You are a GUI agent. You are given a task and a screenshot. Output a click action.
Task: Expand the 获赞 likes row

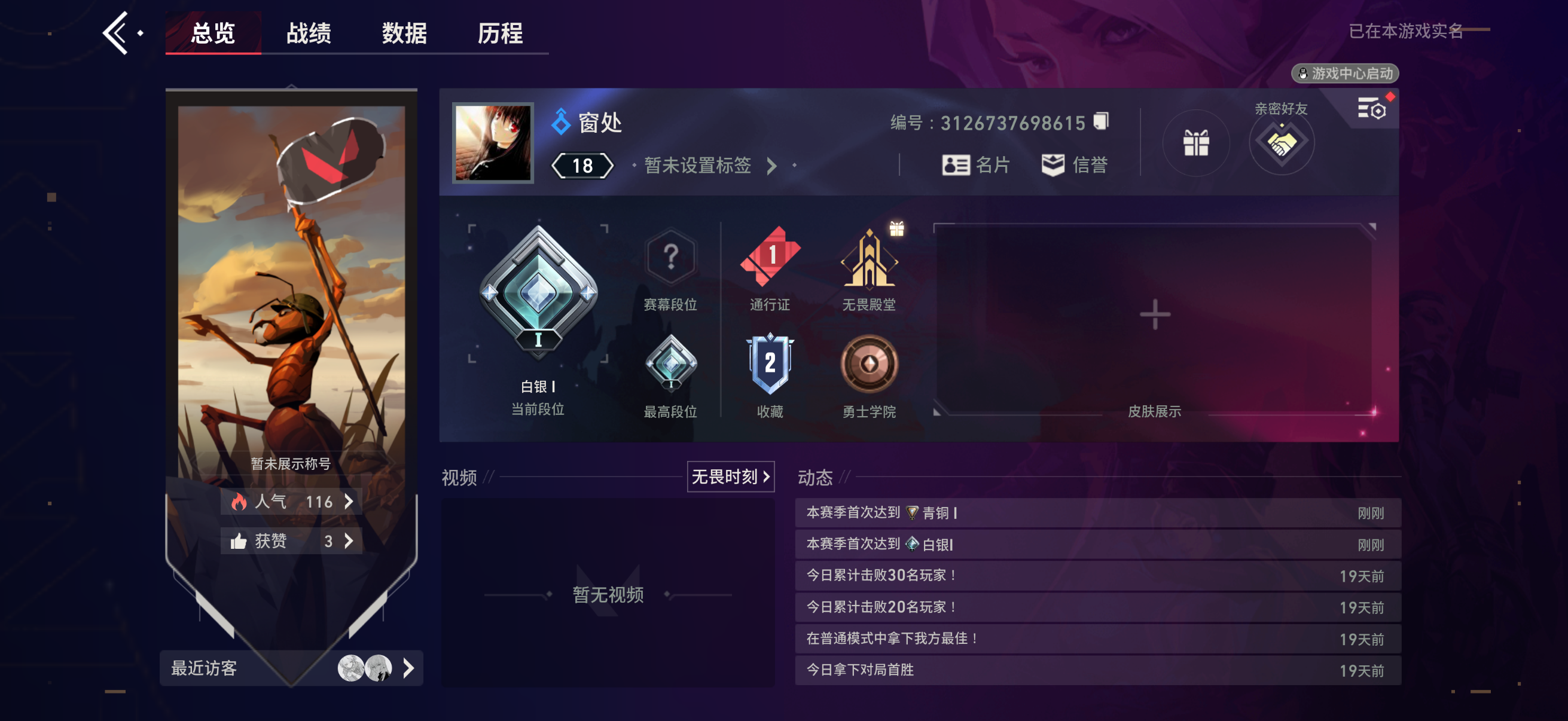pos(291,541)
